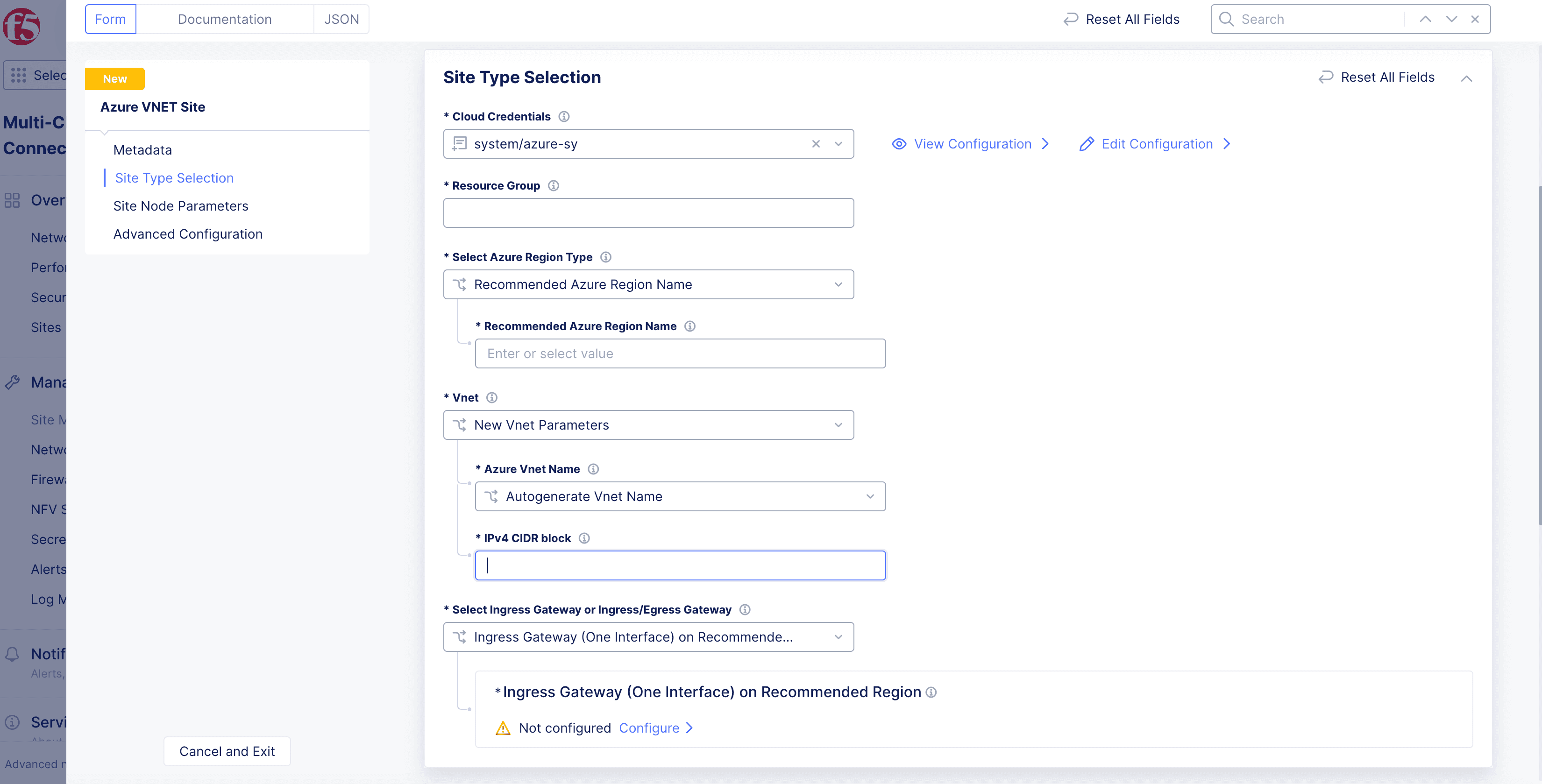Click info icon next to Resource Group
The image size is (1542, 784).
554,185
